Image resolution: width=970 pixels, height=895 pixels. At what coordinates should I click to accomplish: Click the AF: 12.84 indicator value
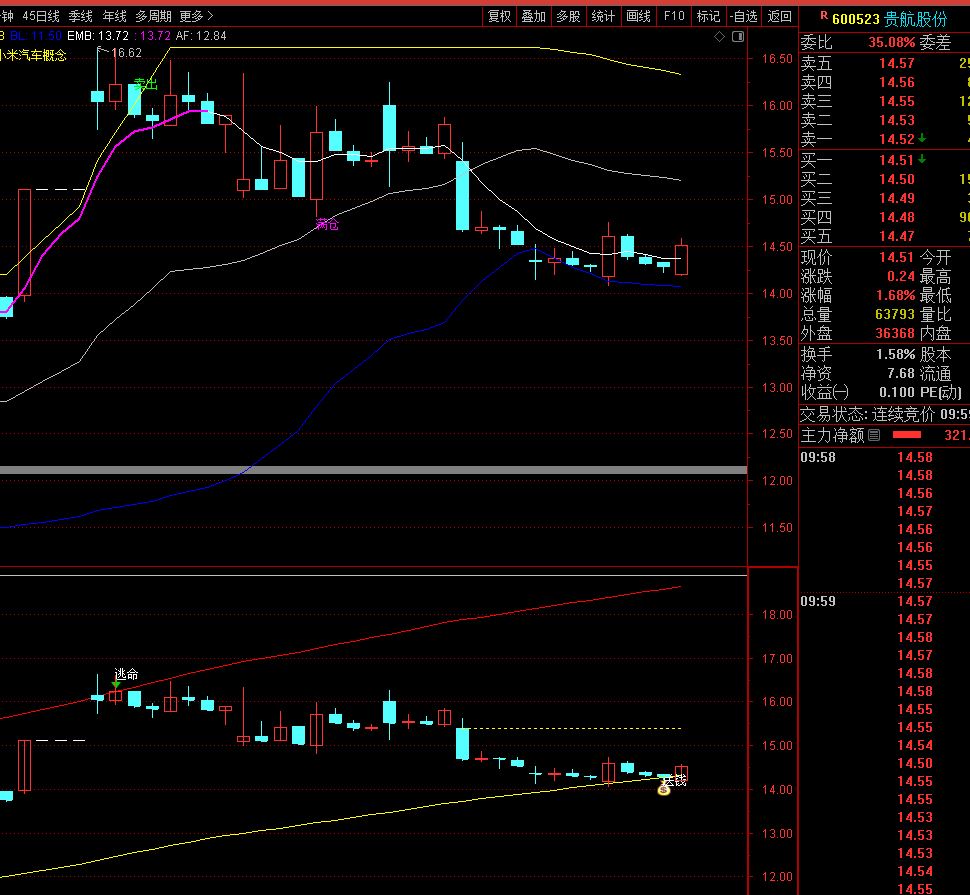click(201, 36)
